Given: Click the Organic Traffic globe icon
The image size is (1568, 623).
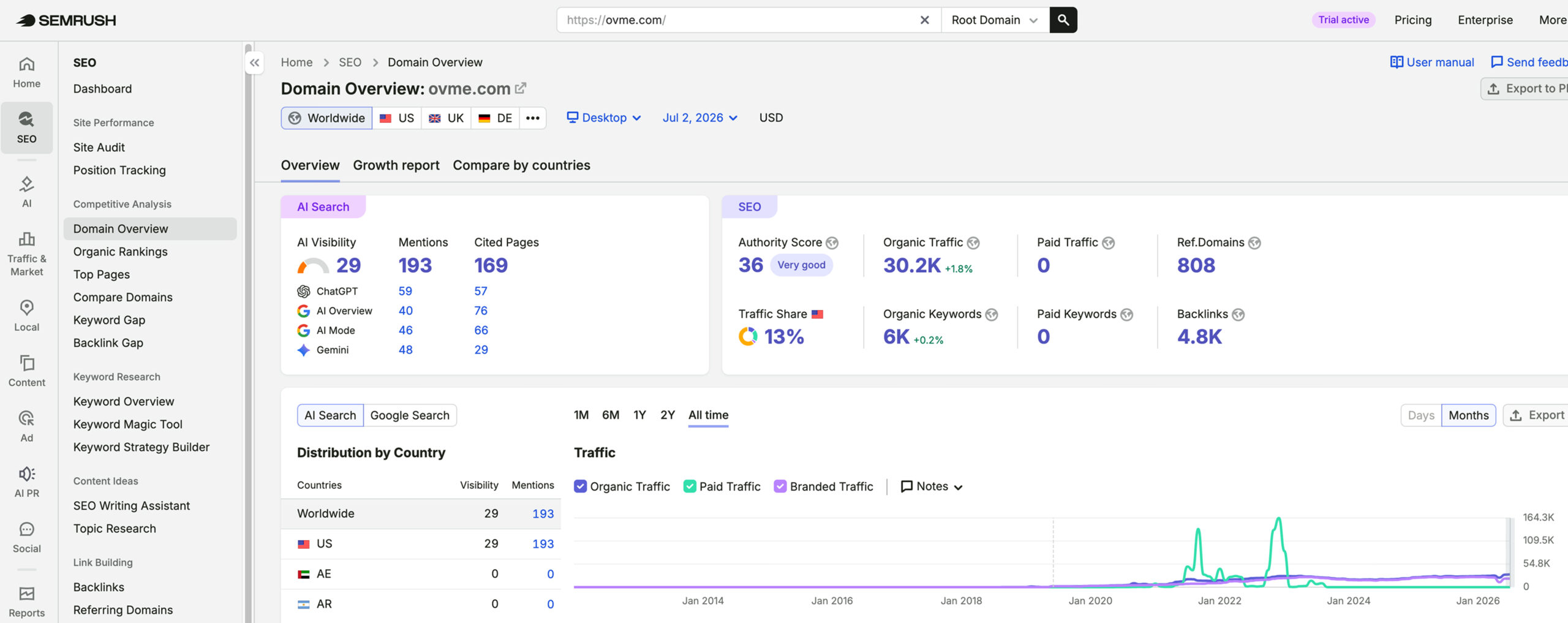Looking at the screenshot, I should tap(973, 243).
